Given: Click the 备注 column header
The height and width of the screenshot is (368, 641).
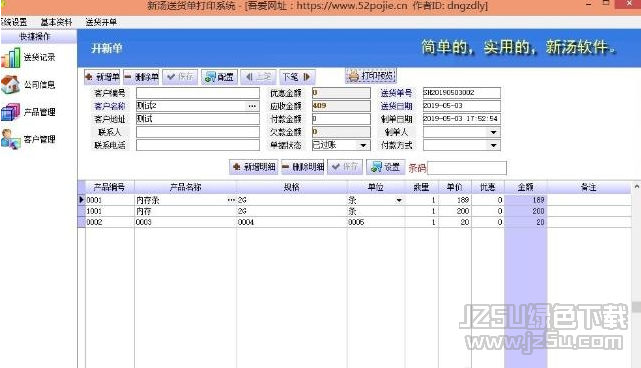Looking at the screenshot, I should (589, 187).
